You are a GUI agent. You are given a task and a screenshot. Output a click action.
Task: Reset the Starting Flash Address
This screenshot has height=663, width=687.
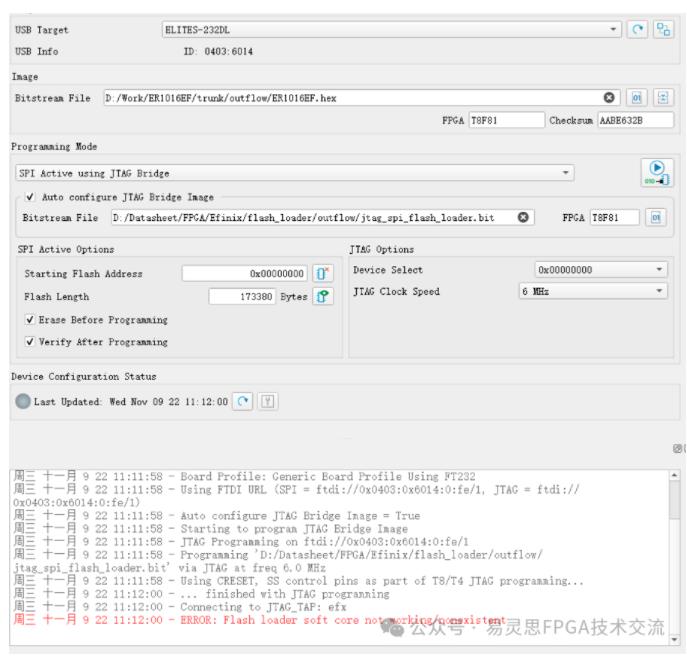(322, 273)
